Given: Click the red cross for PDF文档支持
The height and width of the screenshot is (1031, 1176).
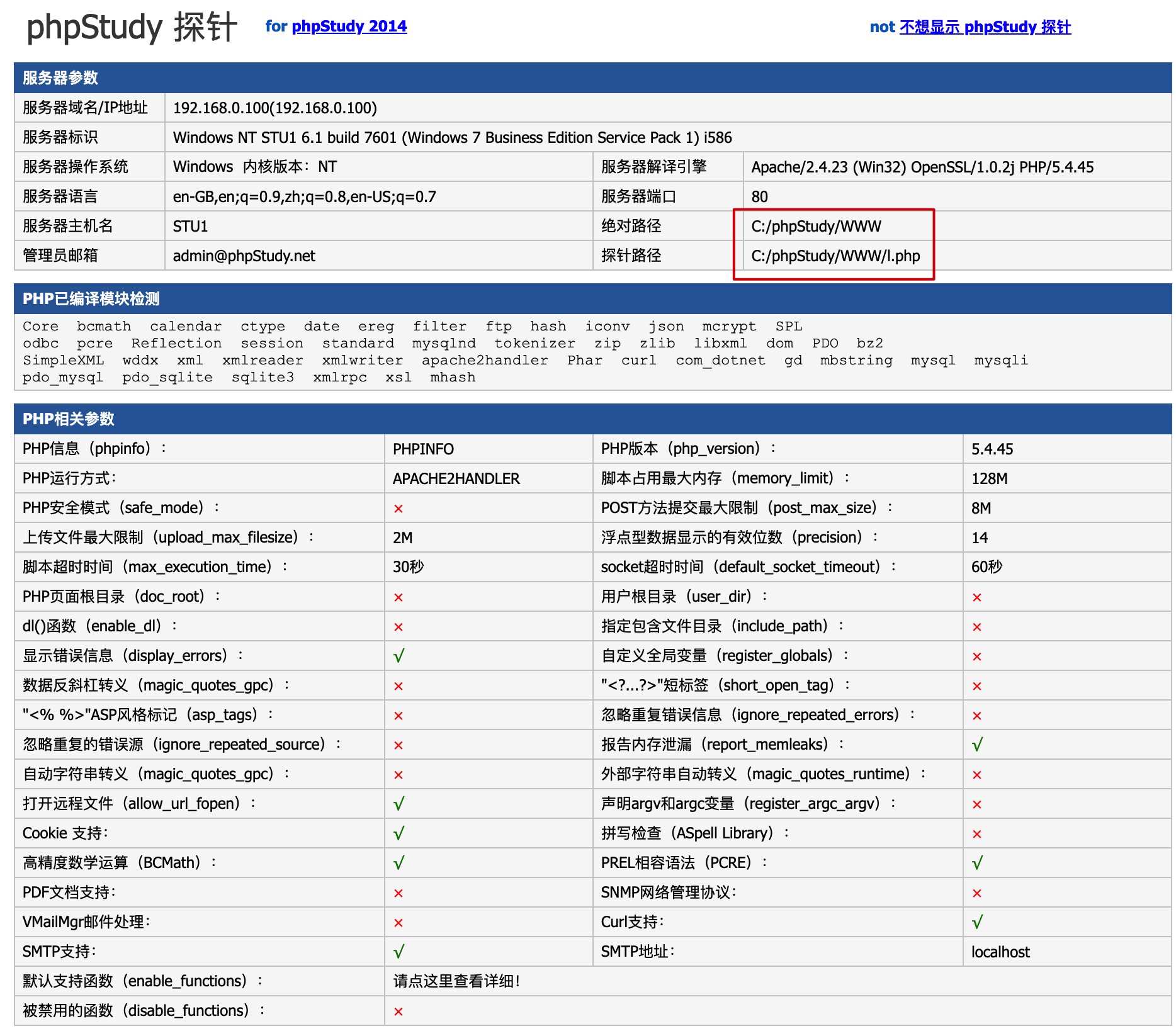Looking at the screenshot, I should tap(399, 893).
